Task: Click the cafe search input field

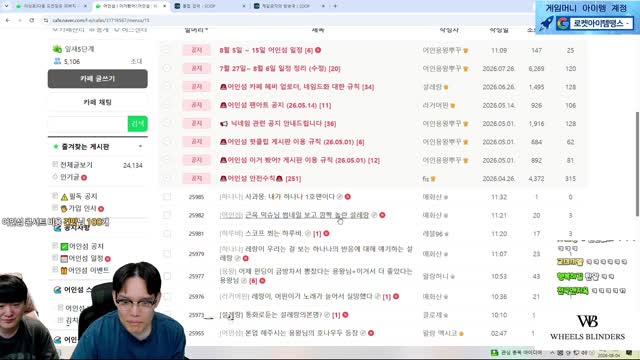Action: (x=88, y=124)
